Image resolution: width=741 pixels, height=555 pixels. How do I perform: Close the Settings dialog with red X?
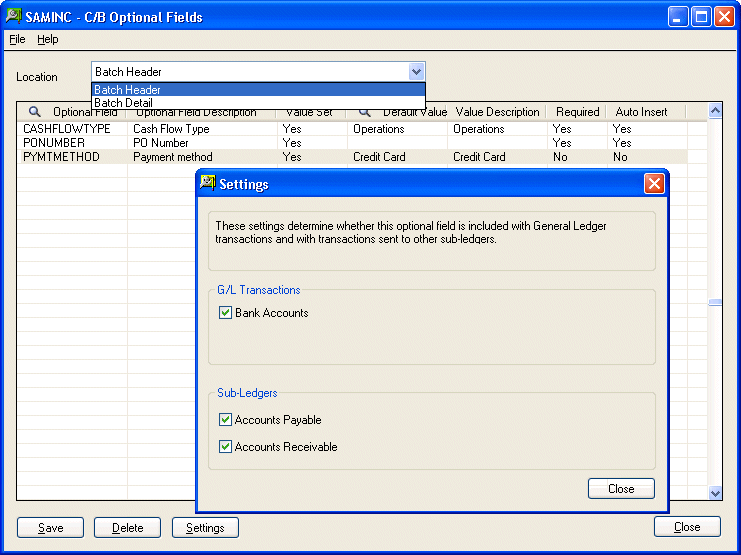[x=655, y=183]
